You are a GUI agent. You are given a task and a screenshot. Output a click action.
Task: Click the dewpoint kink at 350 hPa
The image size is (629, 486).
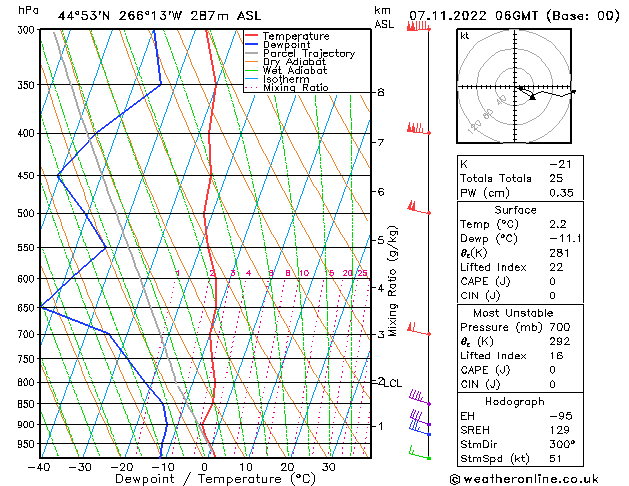[x=160, y=85]
